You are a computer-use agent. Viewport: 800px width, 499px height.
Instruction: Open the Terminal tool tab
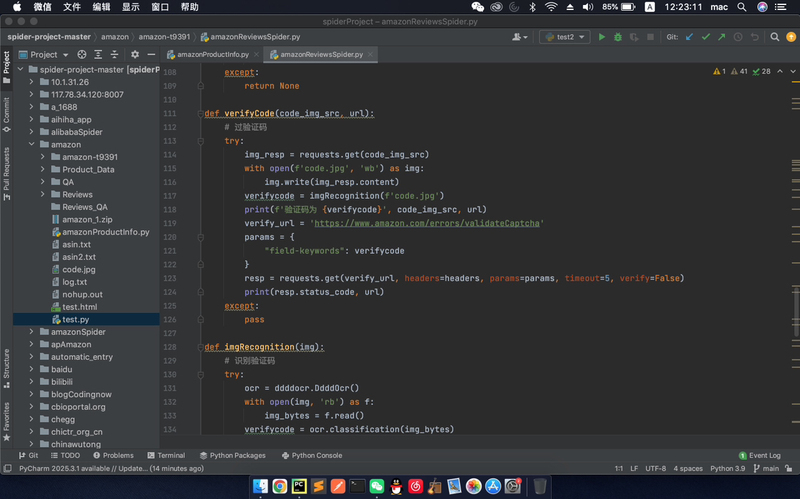164,455
